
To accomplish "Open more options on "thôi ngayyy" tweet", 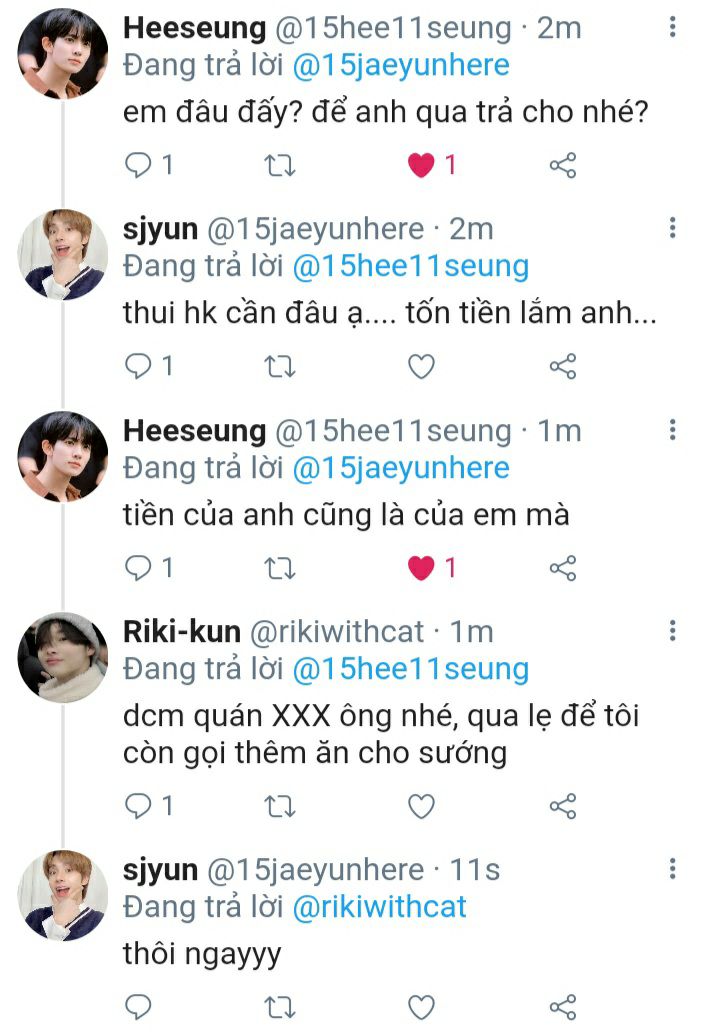I will click(x=672, y=868).
